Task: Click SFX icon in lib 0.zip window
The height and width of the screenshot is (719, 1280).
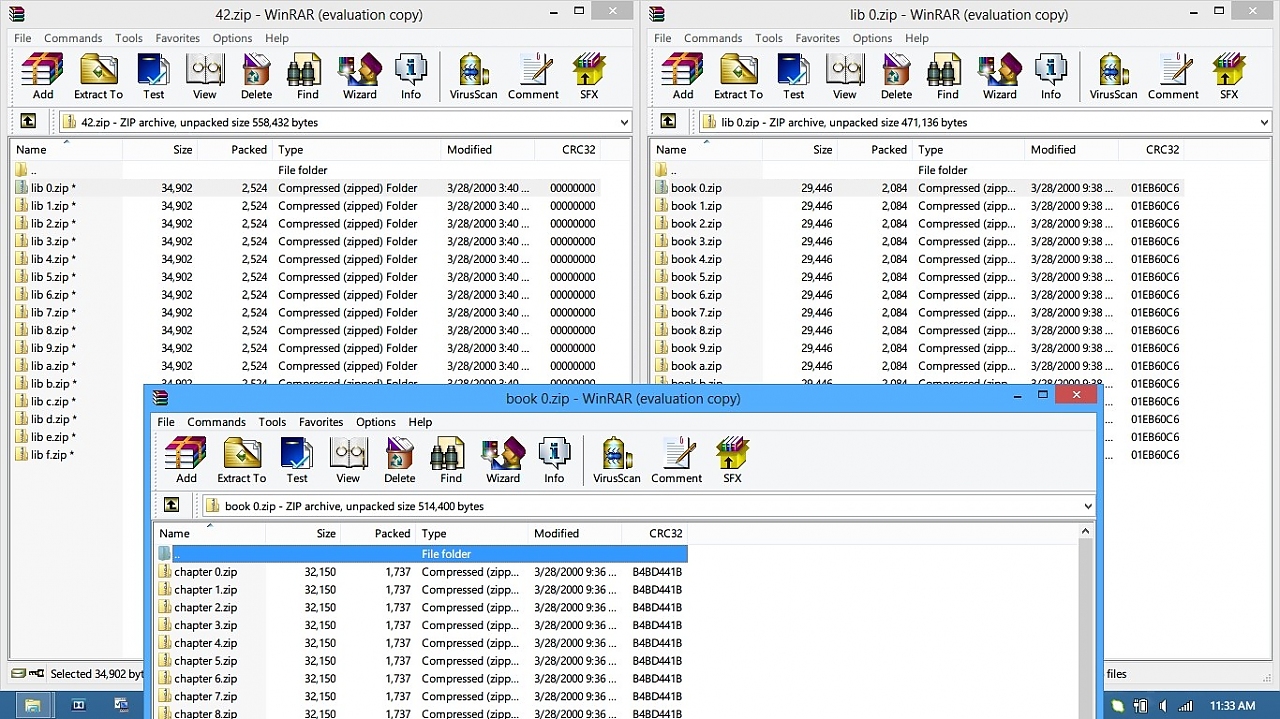Action: pos(1229,76)
